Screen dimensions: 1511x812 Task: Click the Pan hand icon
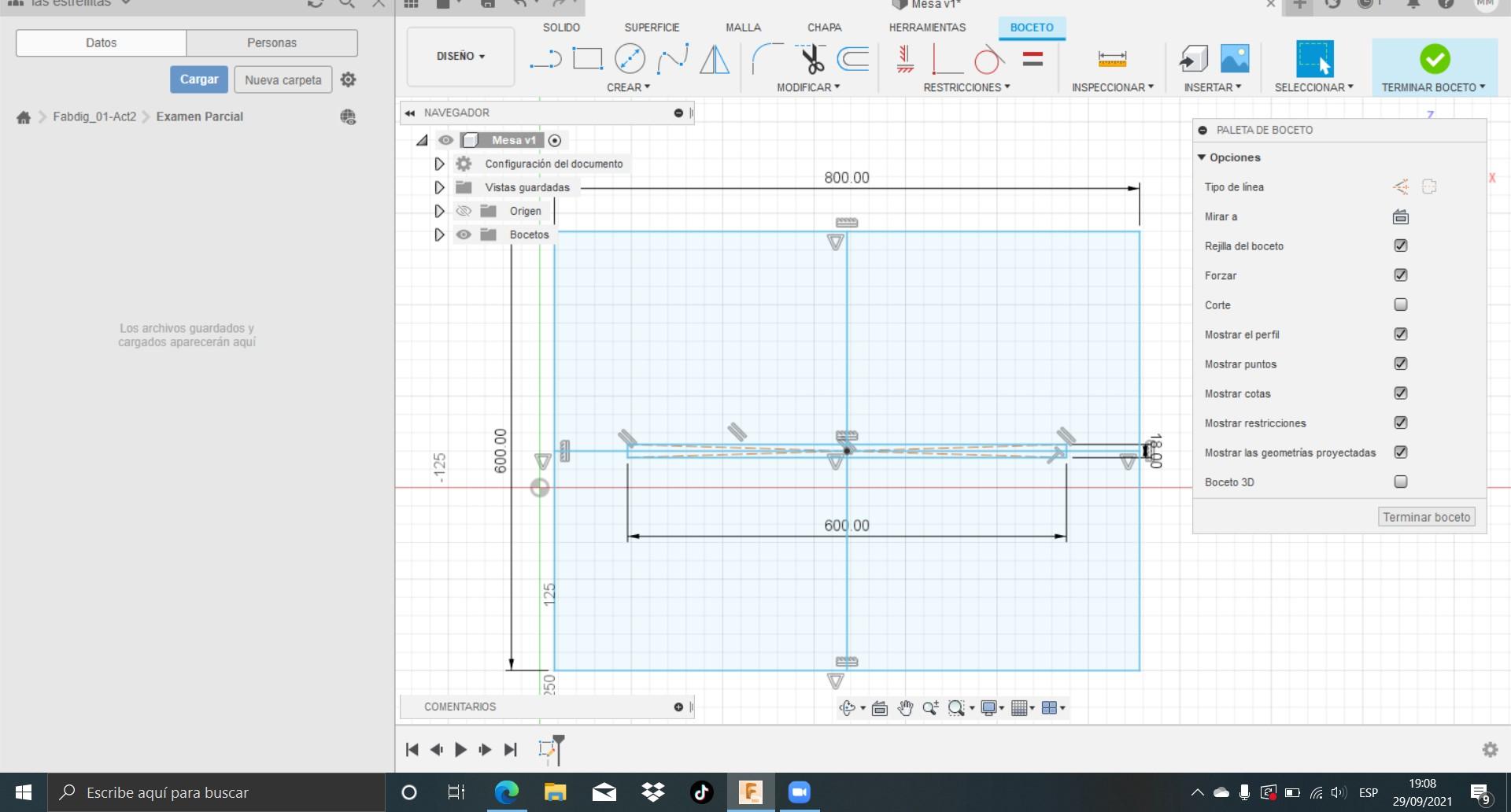(x=905, y=708)
